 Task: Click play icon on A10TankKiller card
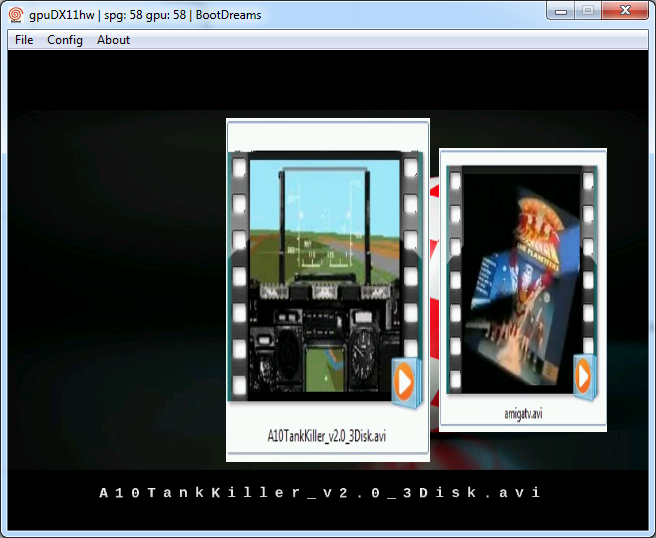point(405,382)
